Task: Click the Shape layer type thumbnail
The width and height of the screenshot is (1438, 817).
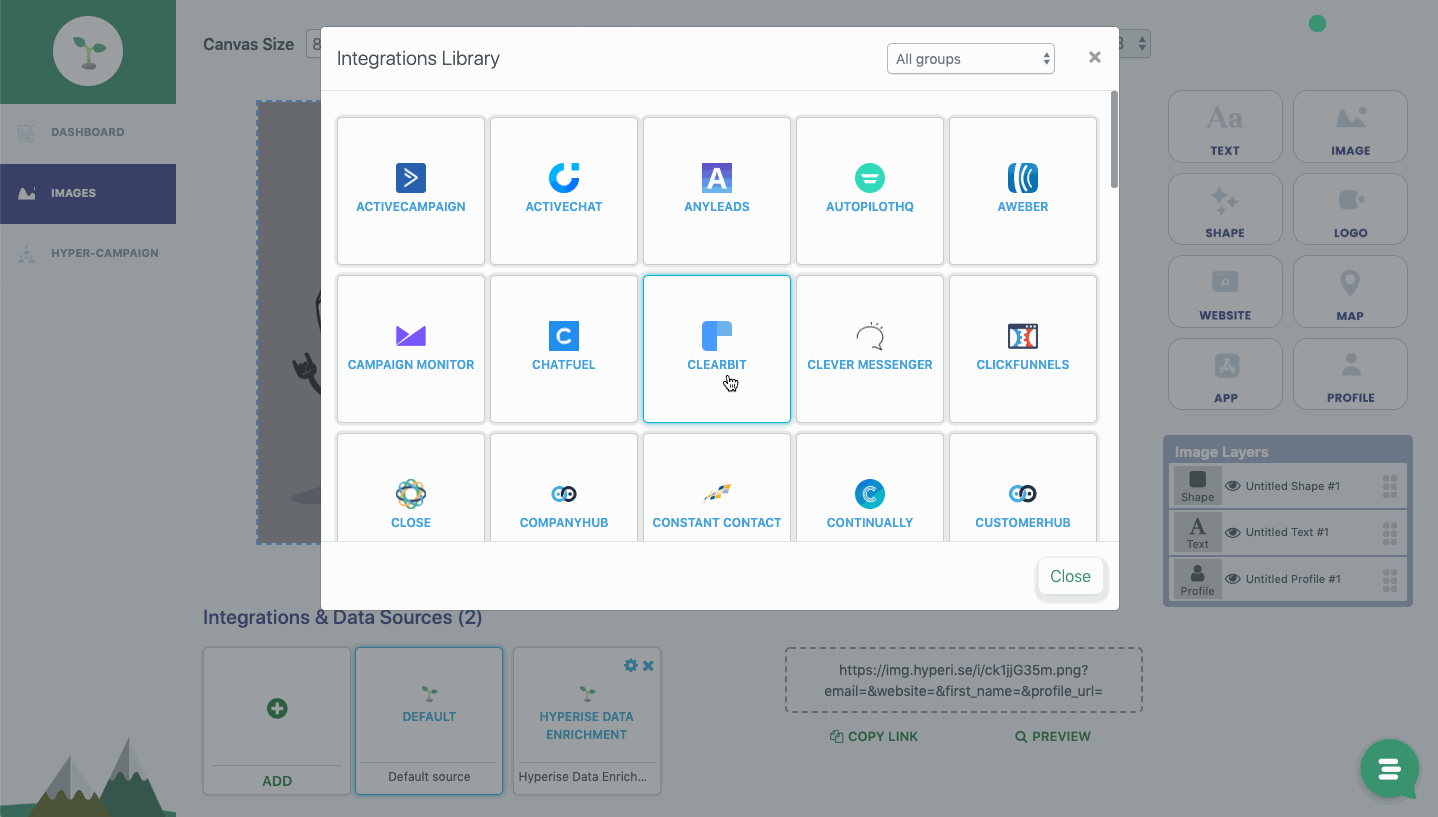Action: (1197, 486)
